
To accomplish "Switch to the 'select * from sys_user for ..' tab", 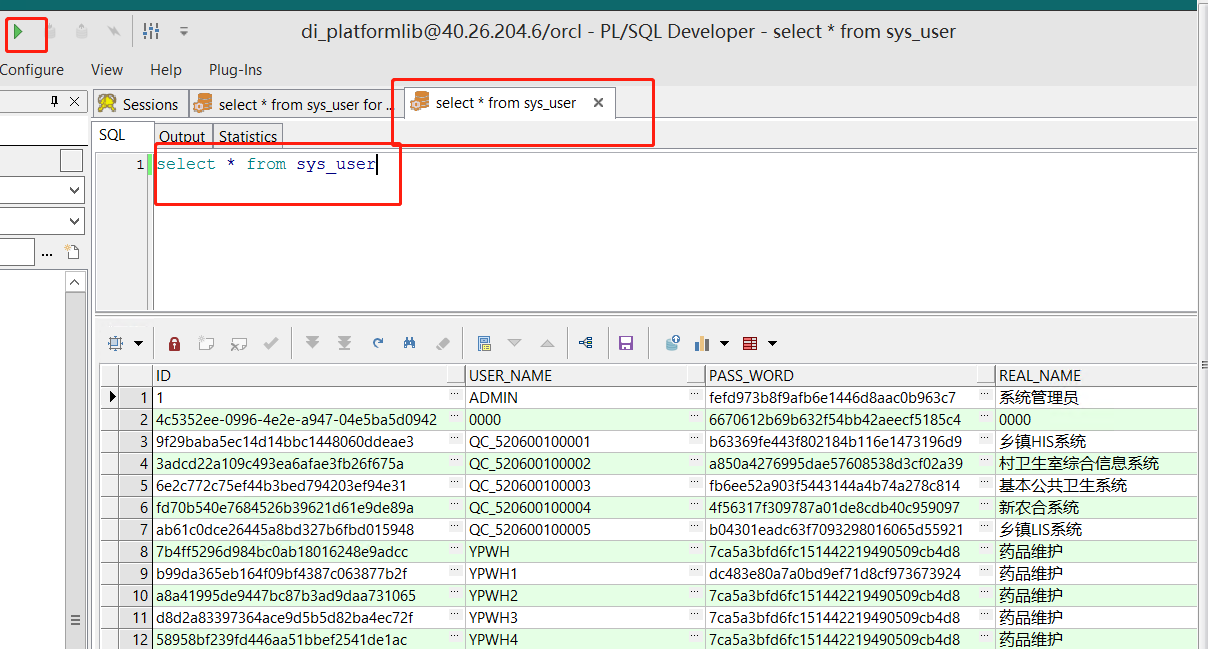I will pos(294,104).
